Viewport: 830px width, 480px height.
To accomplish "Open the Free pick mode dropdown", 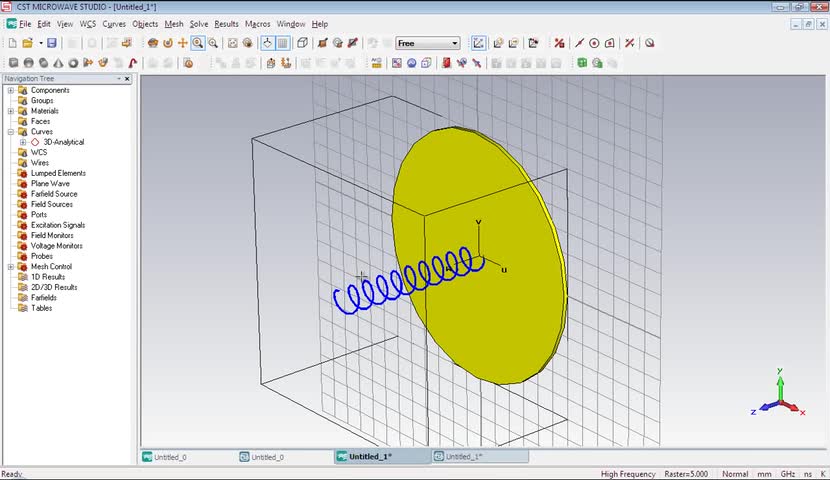I will pyautogui.click(x=455, y=43).
